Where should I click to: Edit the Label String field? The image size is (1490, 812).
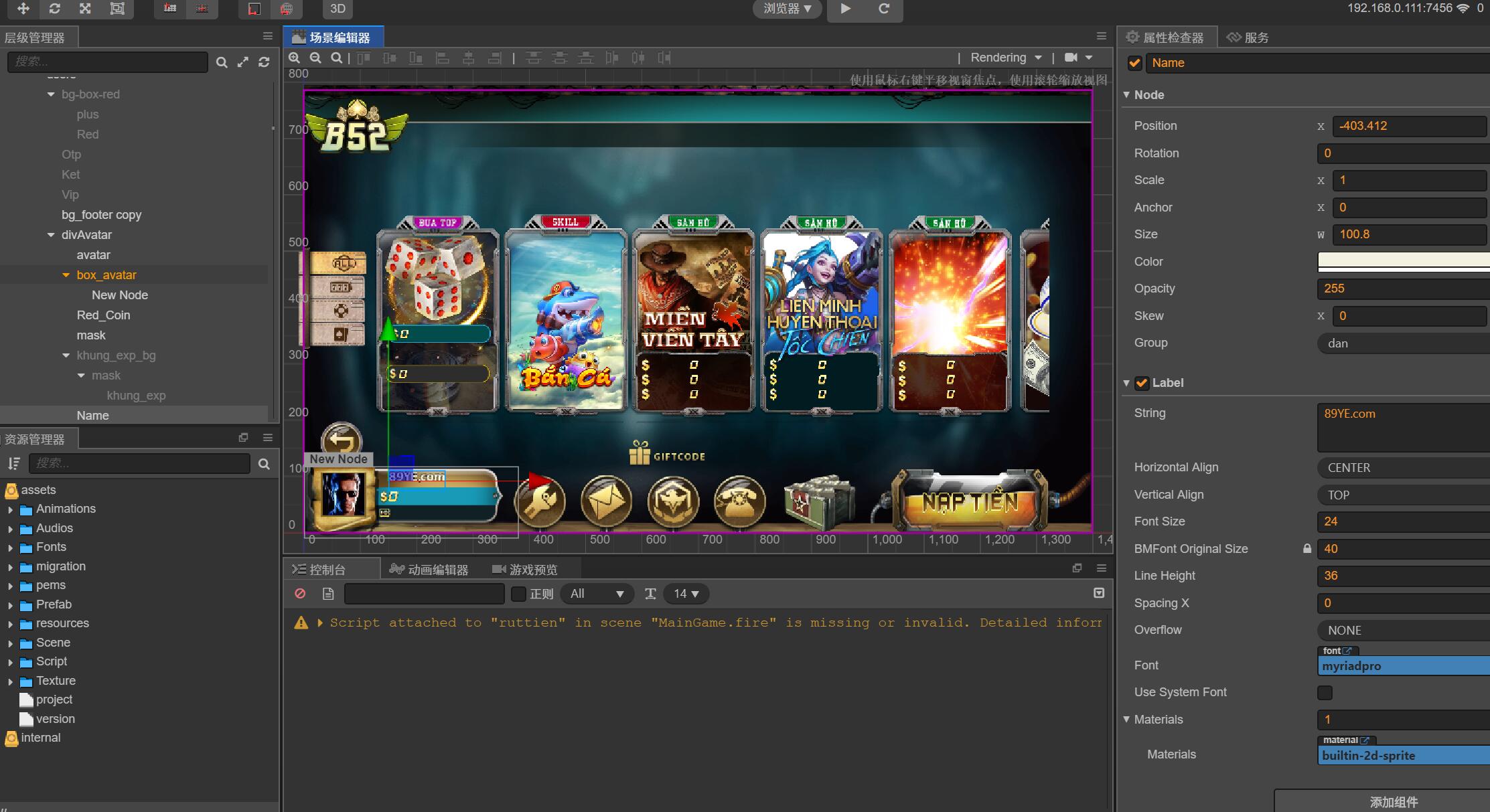tap(1404, 427)
